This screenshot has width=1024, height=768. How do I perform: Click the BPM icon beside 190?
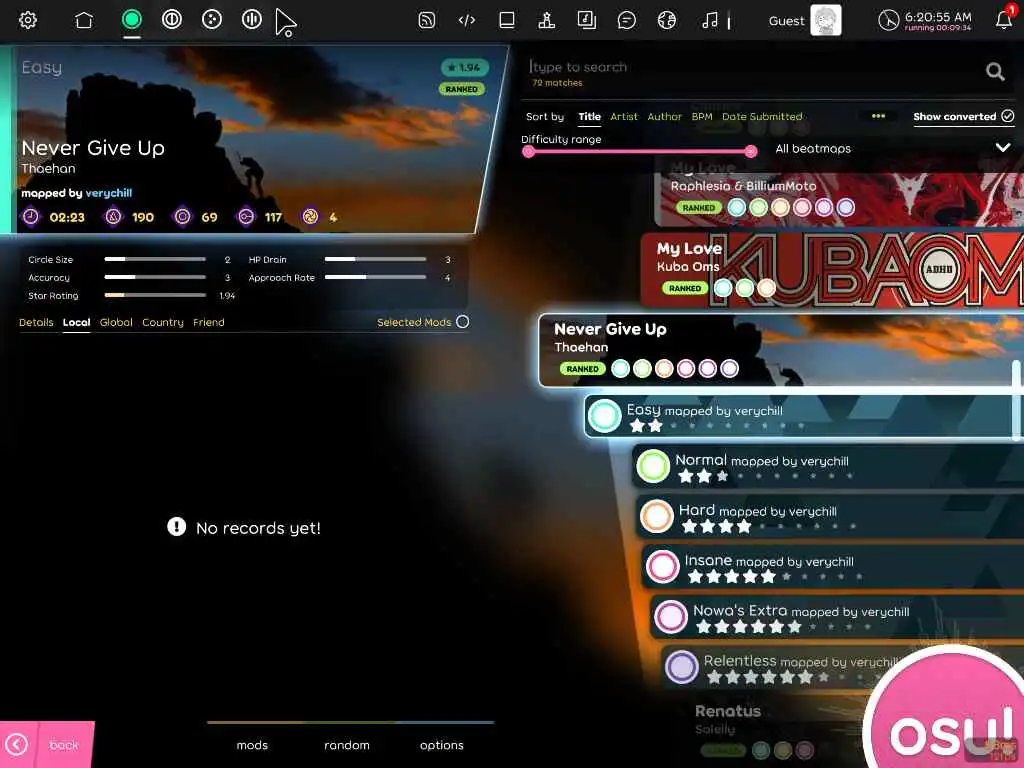(x=113, y=216)
